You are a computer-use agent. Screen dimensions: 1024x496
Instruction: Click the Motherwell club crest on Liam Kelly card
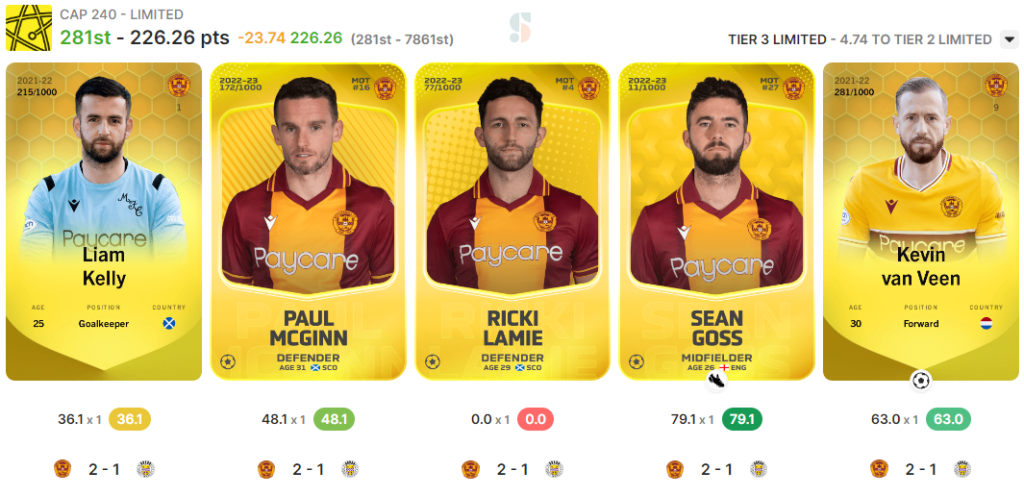pyautogui.click(x=178, y=85)
